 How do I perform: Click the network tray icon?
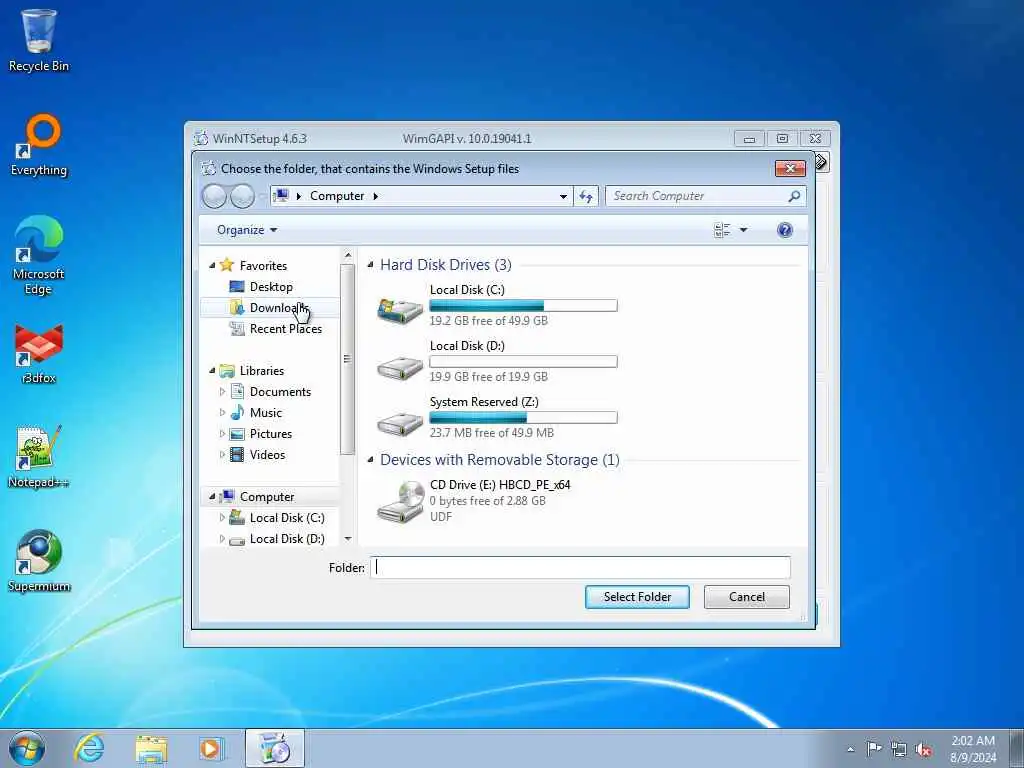pyautogui.click(x=899, y=749)
